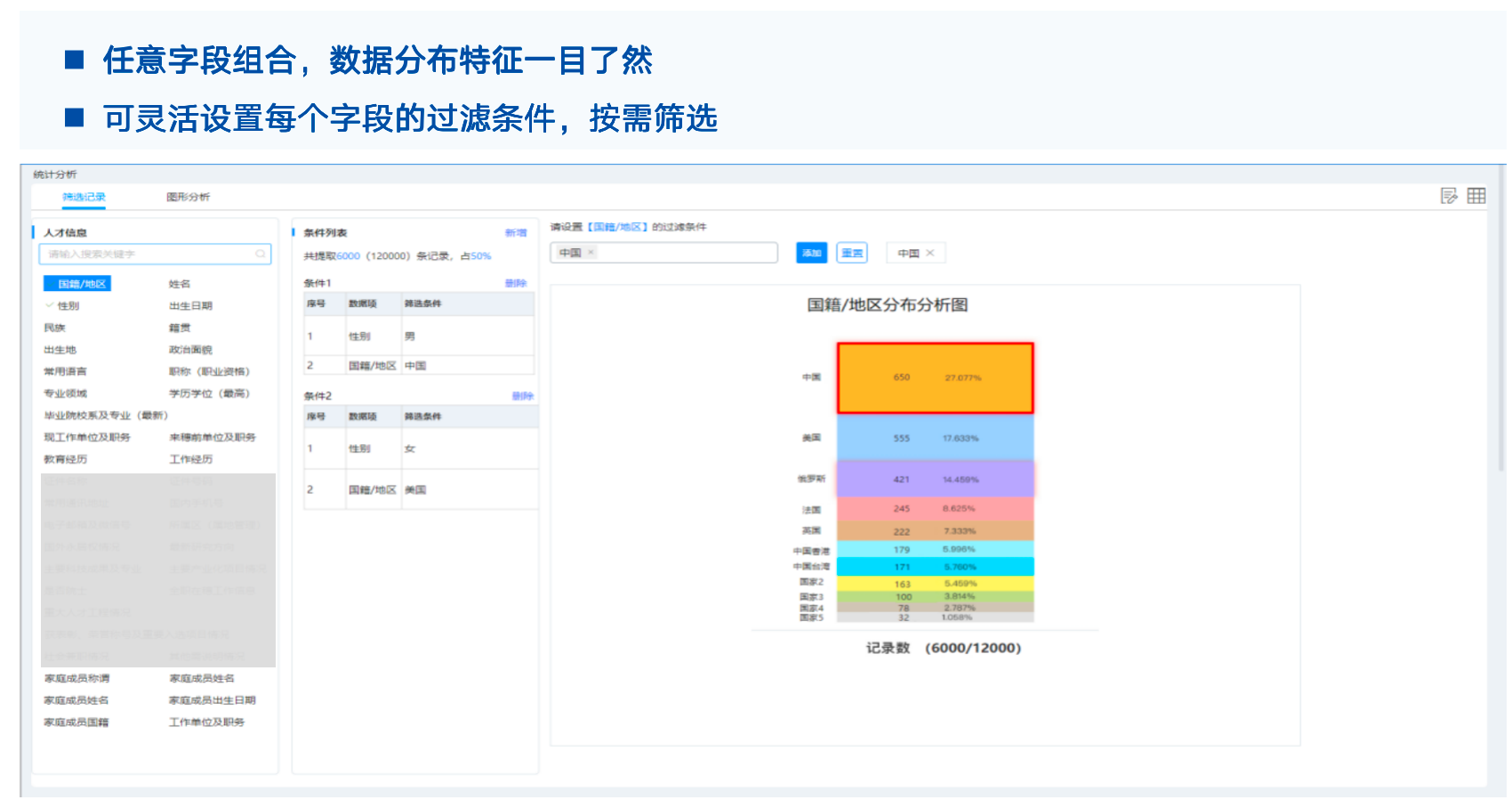The height and width of the screenshot is (808, 1512).
Task: Toggle the selected 国籍/地区 field
Action: [77, 284]
